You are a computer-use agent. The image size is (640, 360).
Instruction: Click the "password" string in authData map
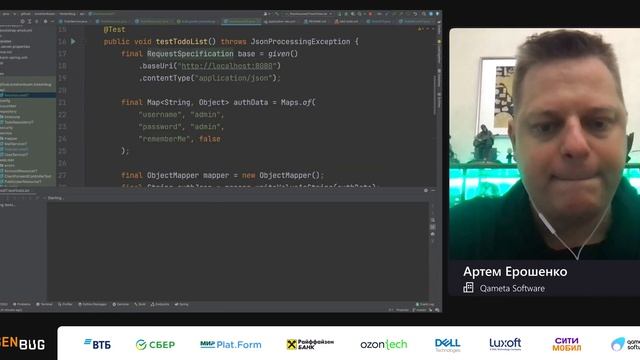click(x=160, y=127)
